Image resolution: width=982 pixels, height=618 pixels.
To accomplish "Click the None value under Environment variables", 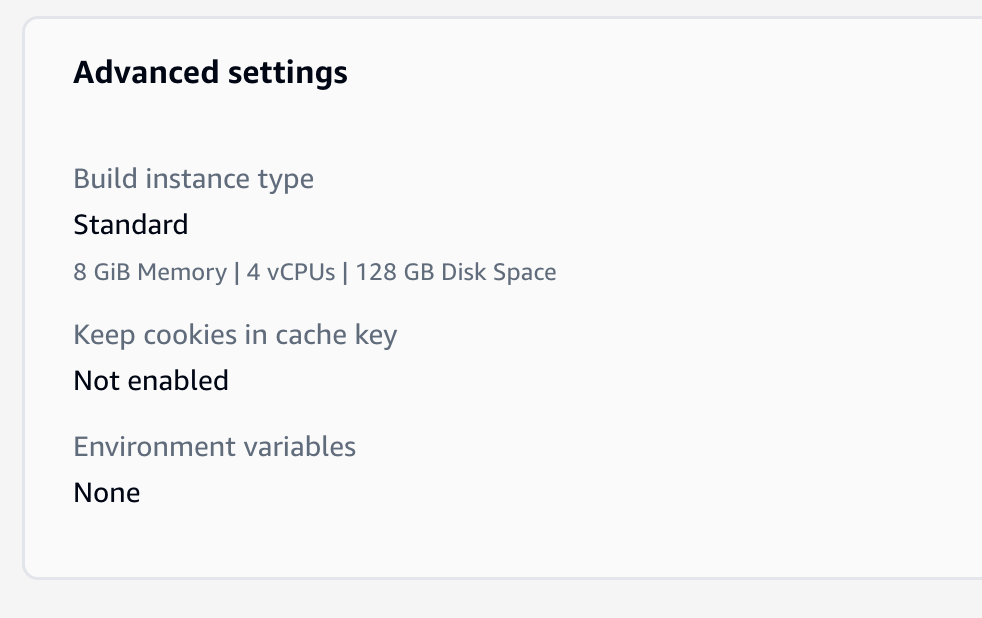I will point(106,492).
